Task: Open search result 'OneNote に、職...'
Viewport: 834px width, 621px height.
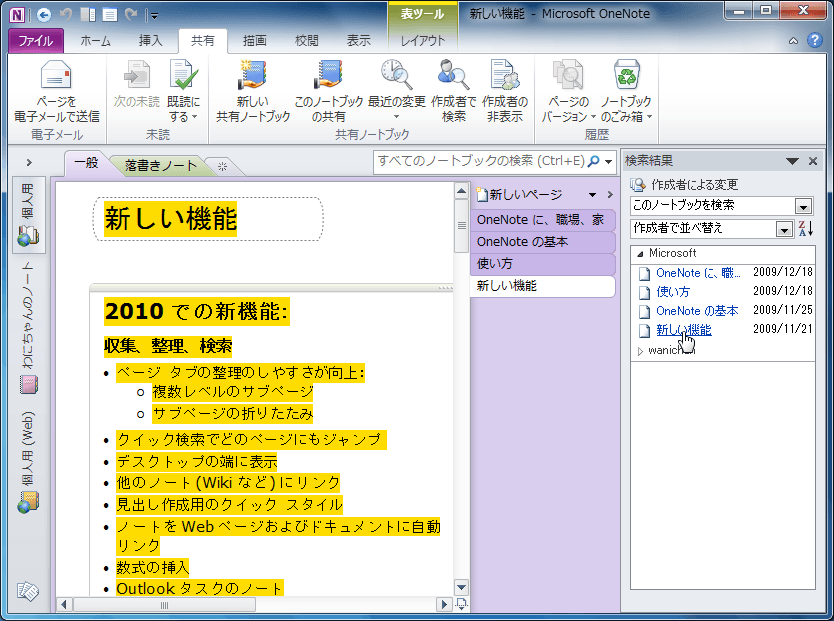Action: click(x=698, y=273)
